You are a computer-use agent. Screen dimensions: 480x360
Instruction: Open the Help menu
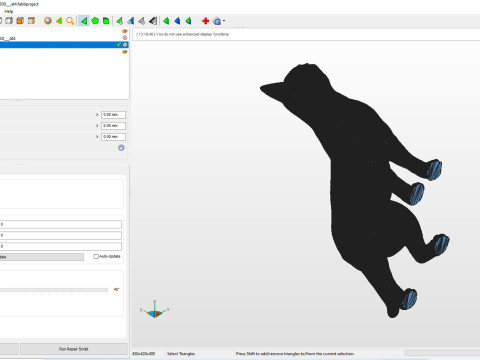click(x=9, y=11)
